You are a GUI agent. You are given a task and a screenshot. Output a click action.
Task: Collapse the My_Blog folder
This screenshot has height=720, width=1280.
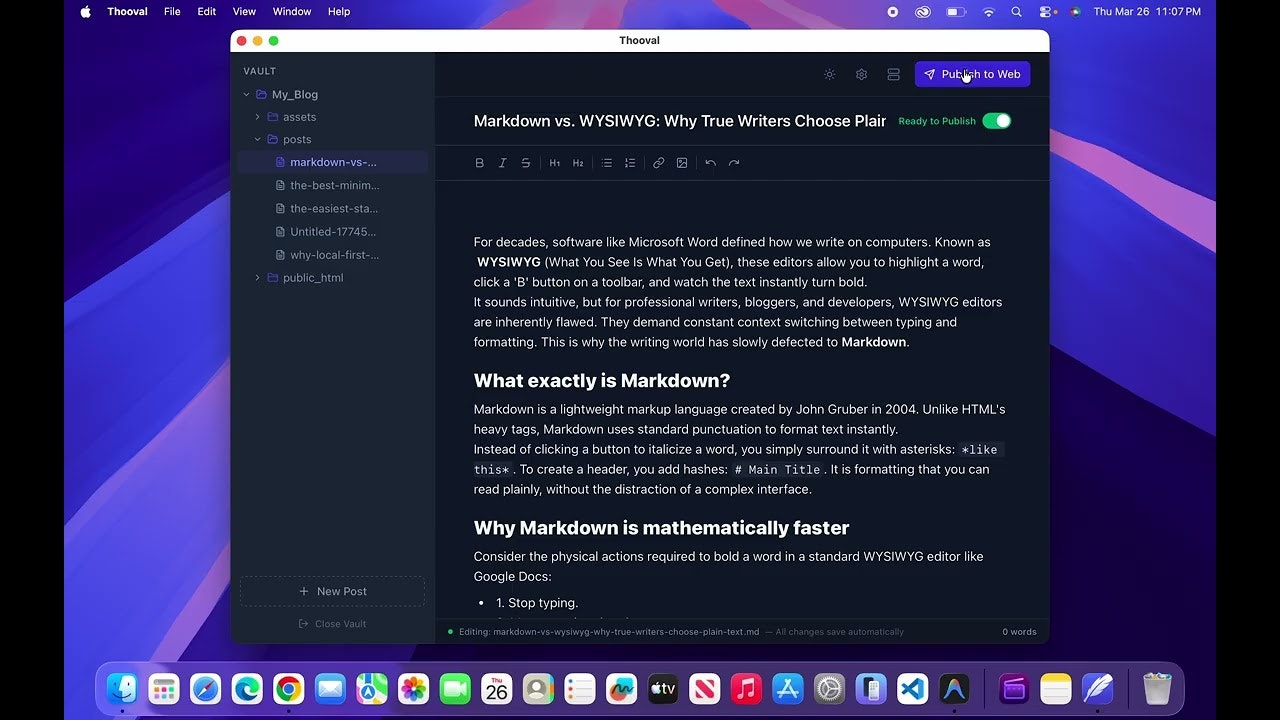click(246, 95)
